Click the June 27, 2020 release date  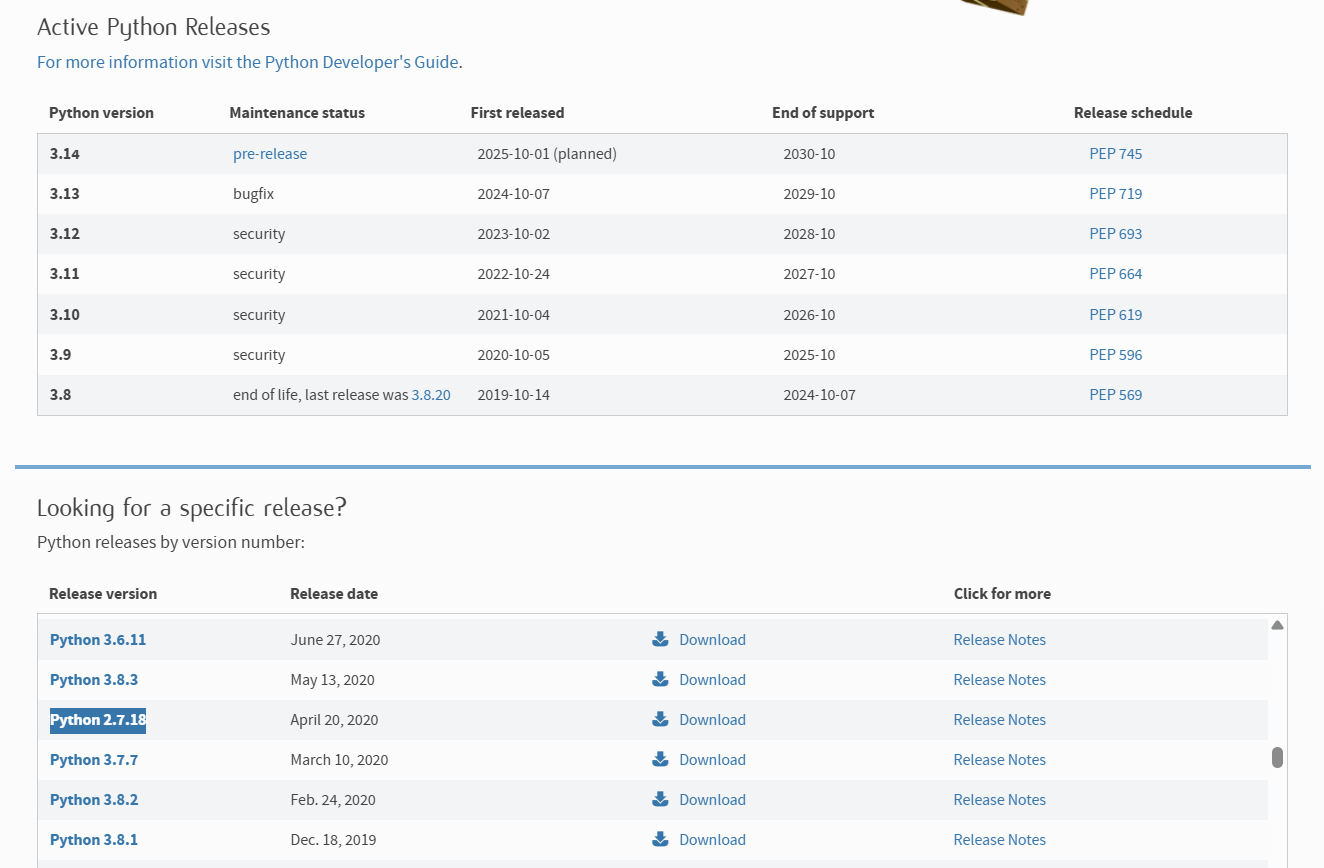pos(335,640)
